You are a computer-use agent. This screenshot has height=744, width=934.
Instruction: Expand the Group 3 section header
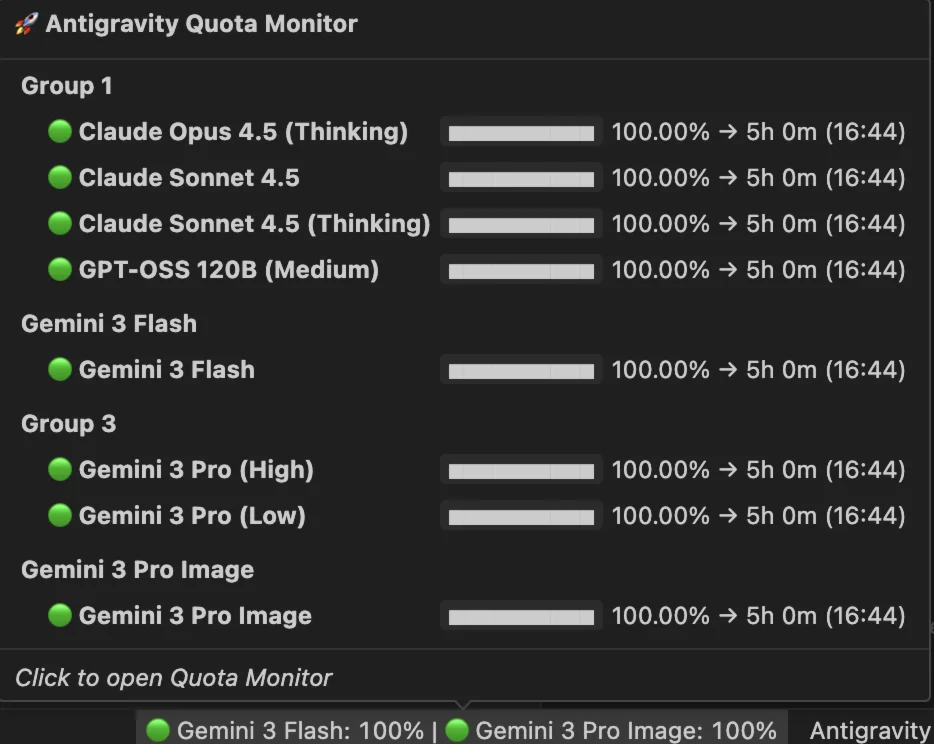(68, 423)
